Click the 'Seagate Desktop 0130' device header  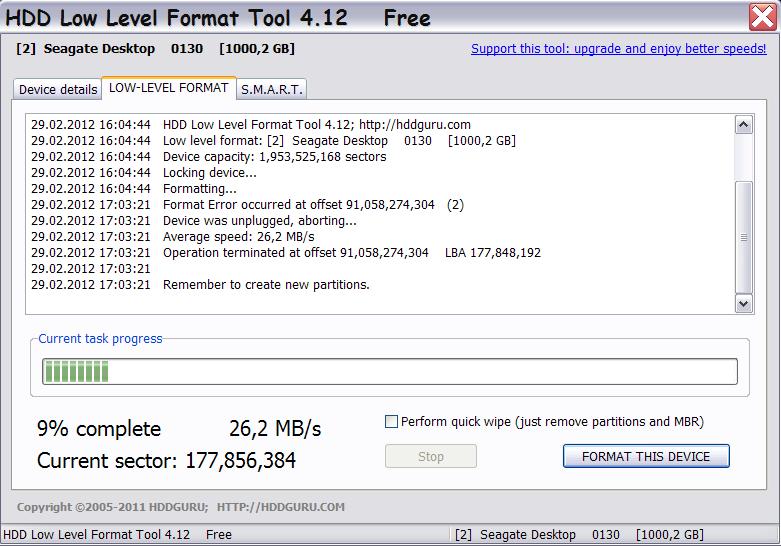155,49
